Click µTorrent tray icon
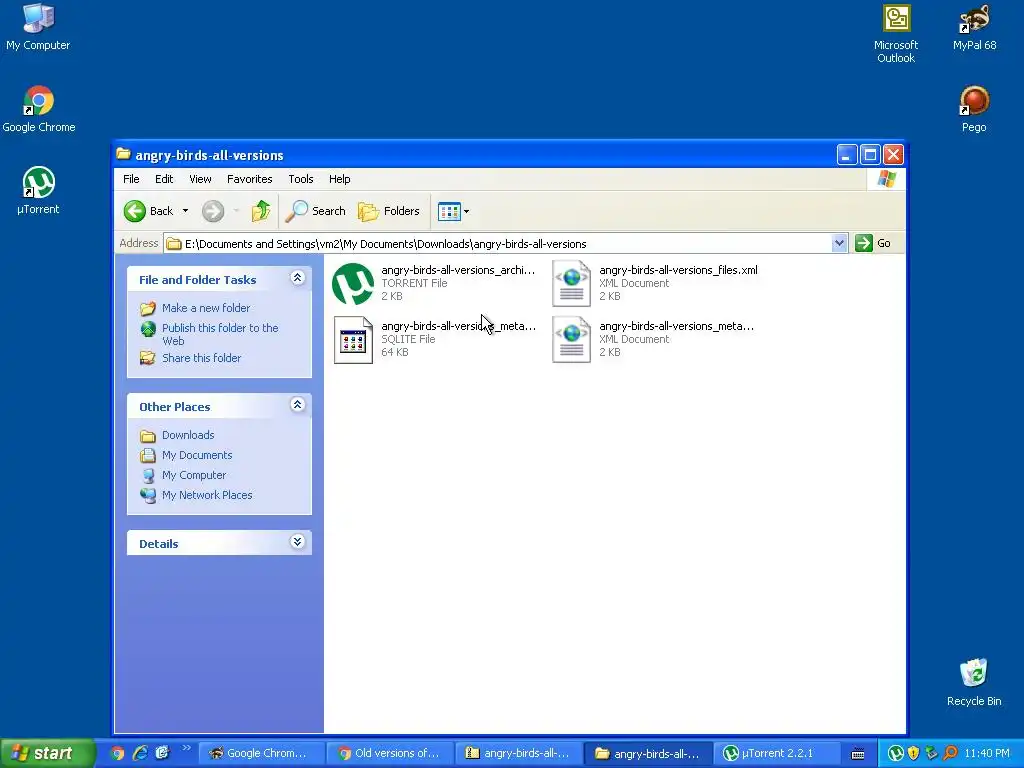This screenshot has height=768, width=1024. pos(895,753)
